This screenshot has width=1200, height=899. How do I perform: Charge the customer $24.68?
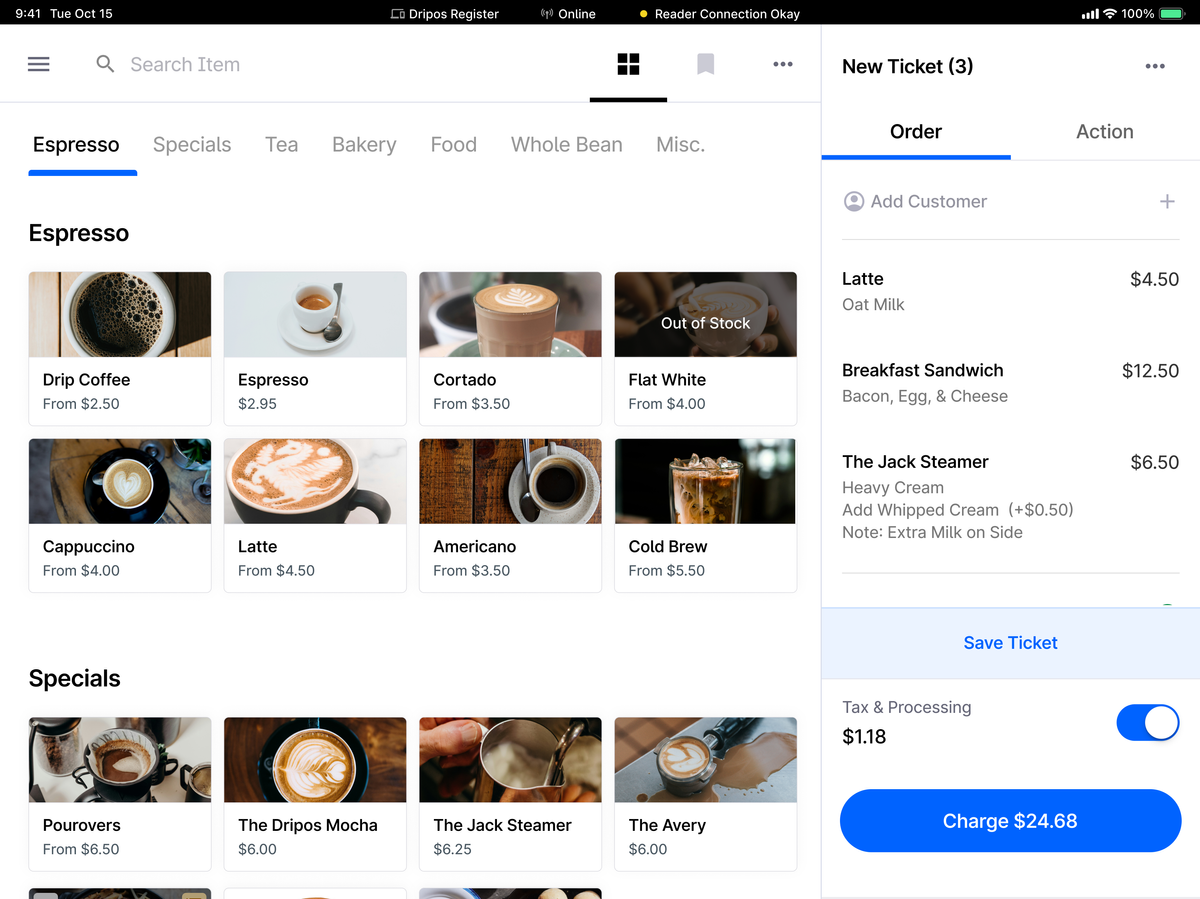coord(1010,820)
